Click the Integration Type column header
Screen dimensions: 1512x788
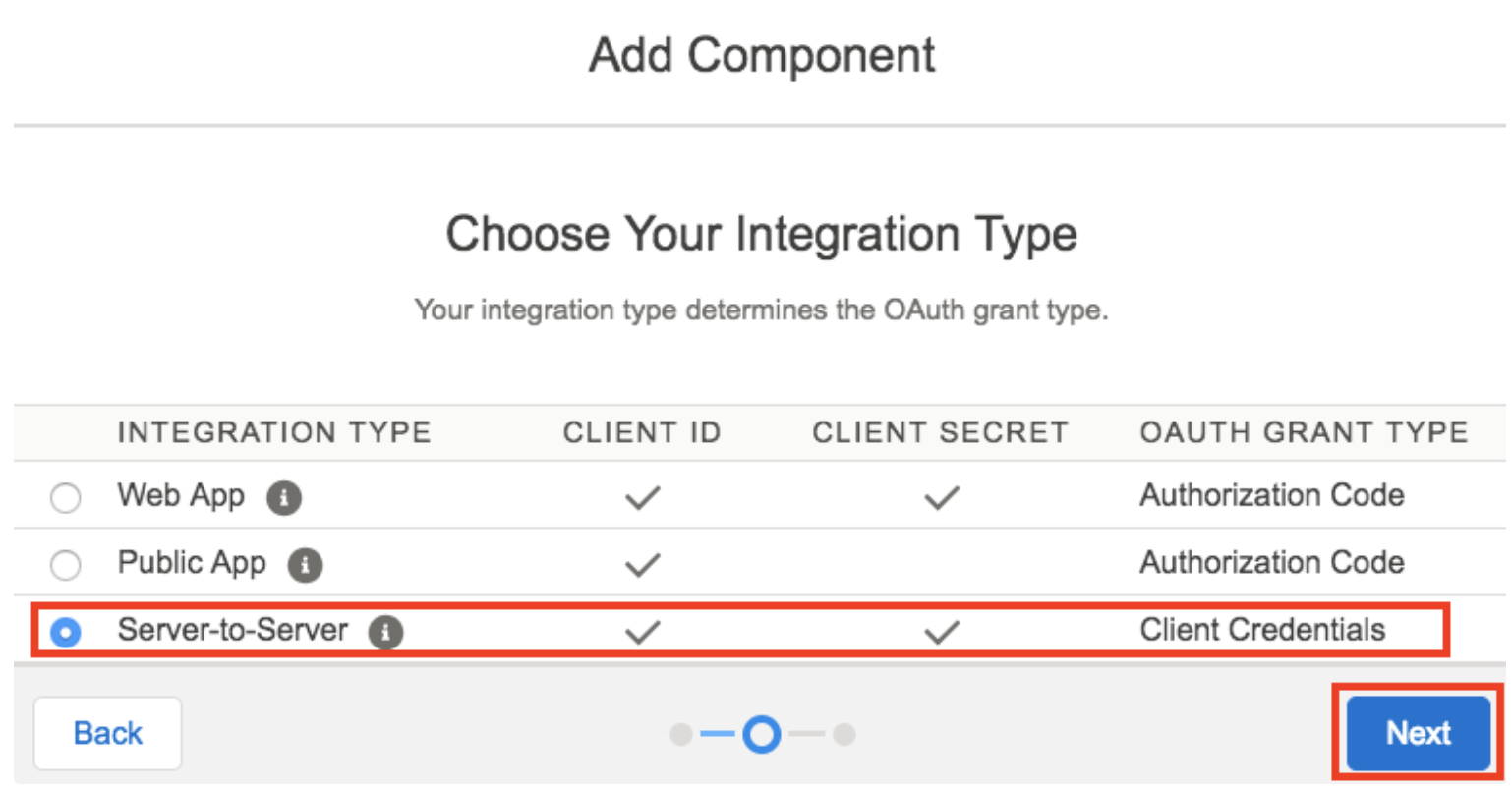274,432
